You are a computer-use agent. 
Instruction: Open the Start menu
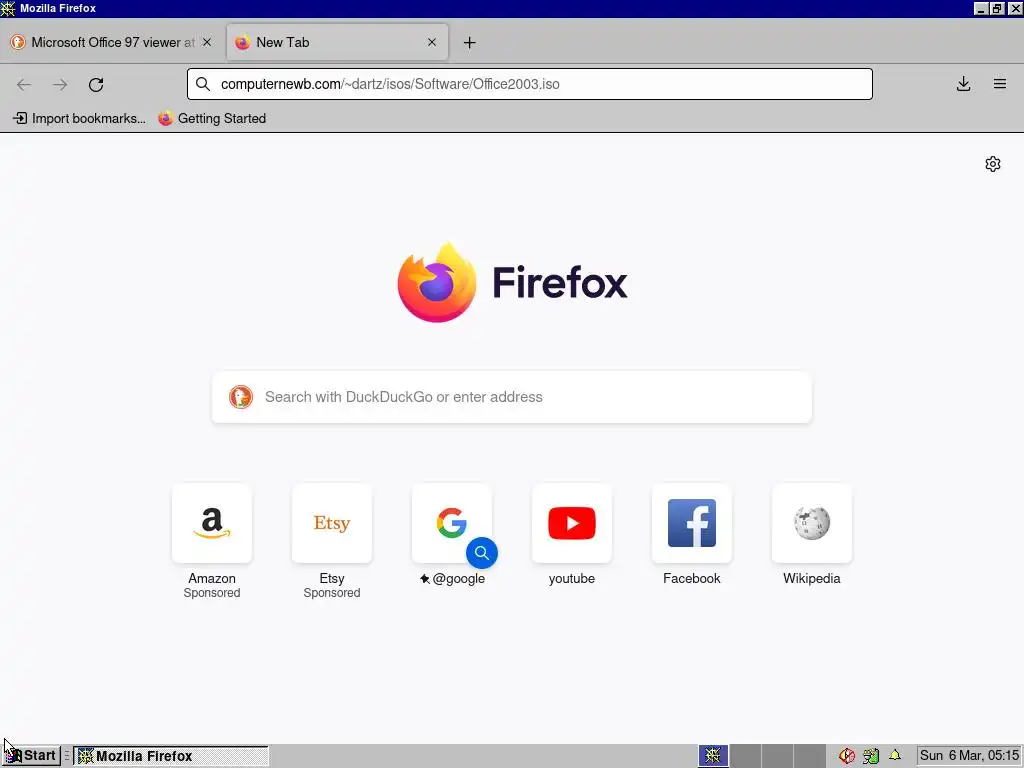(x=31, y=756)
